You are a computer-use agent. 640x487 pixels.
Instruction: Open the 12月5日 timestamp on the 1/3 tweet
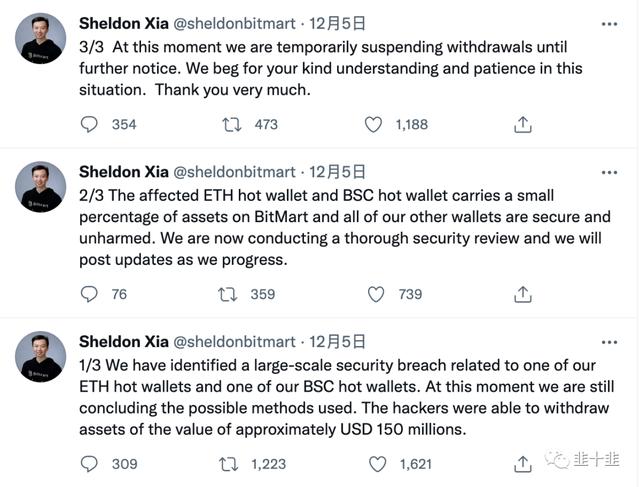click(337, 342)
